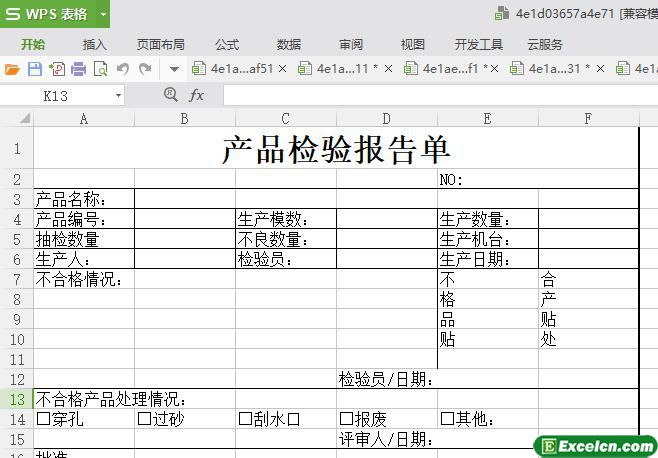Select column B header
658x458 pixels.
coord(185,119)
